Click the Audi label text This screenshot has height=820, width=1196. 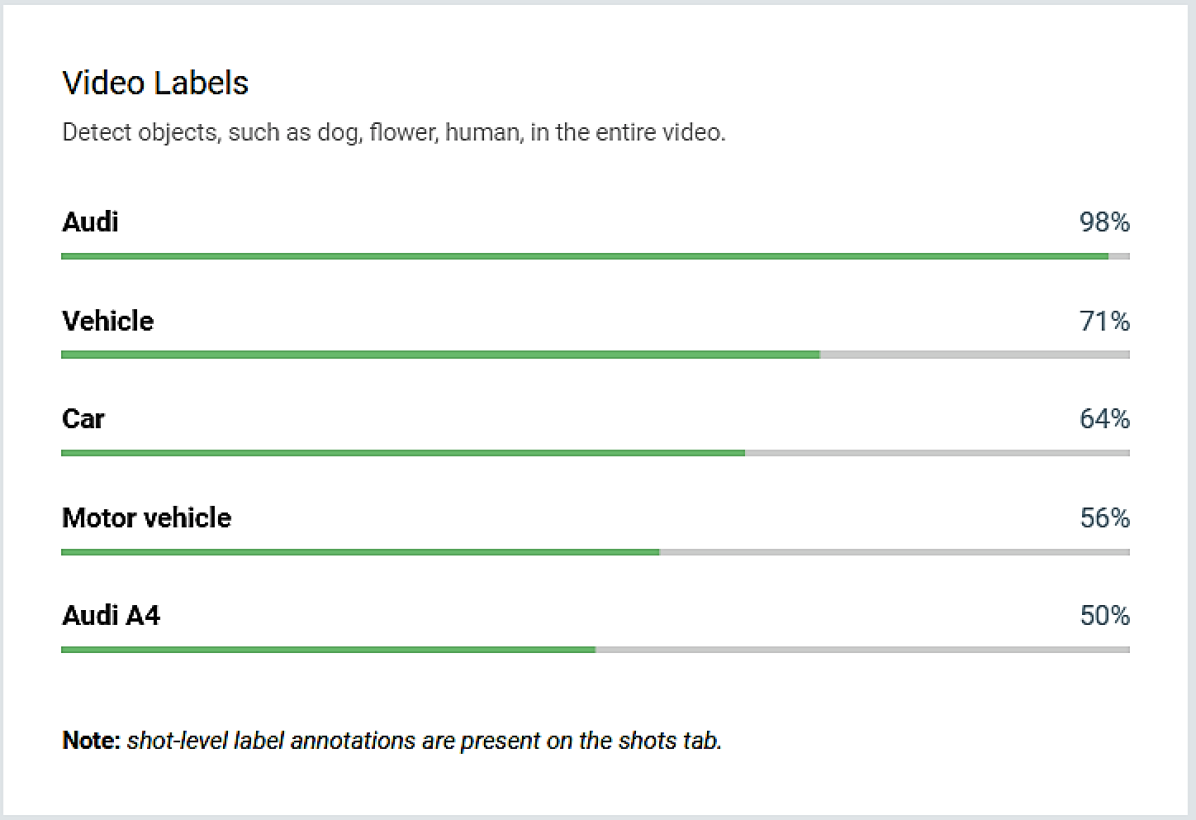[x=90, y=222]
